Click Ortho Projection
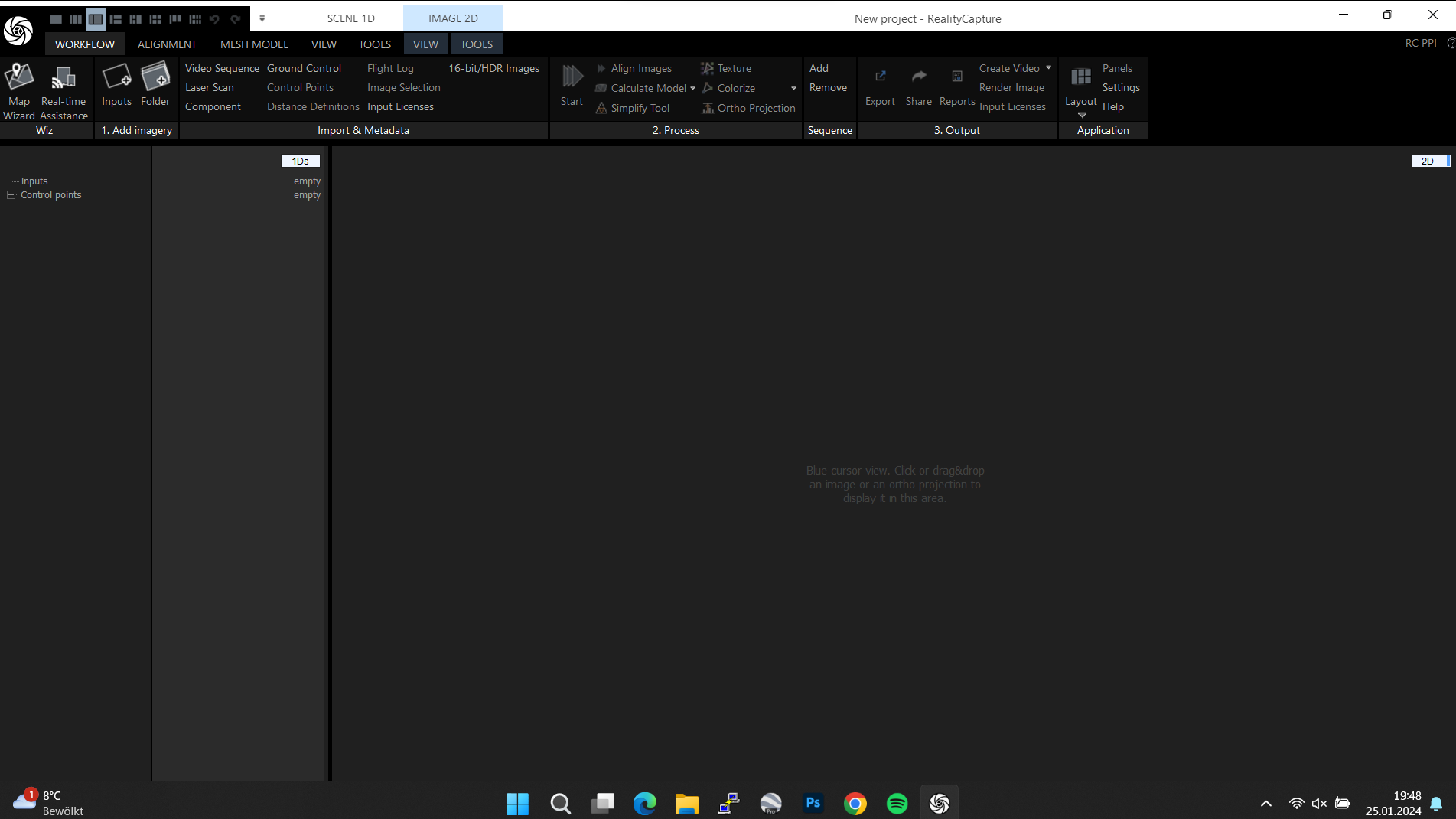Viewport: 1456px width, 819px height. 748,108
